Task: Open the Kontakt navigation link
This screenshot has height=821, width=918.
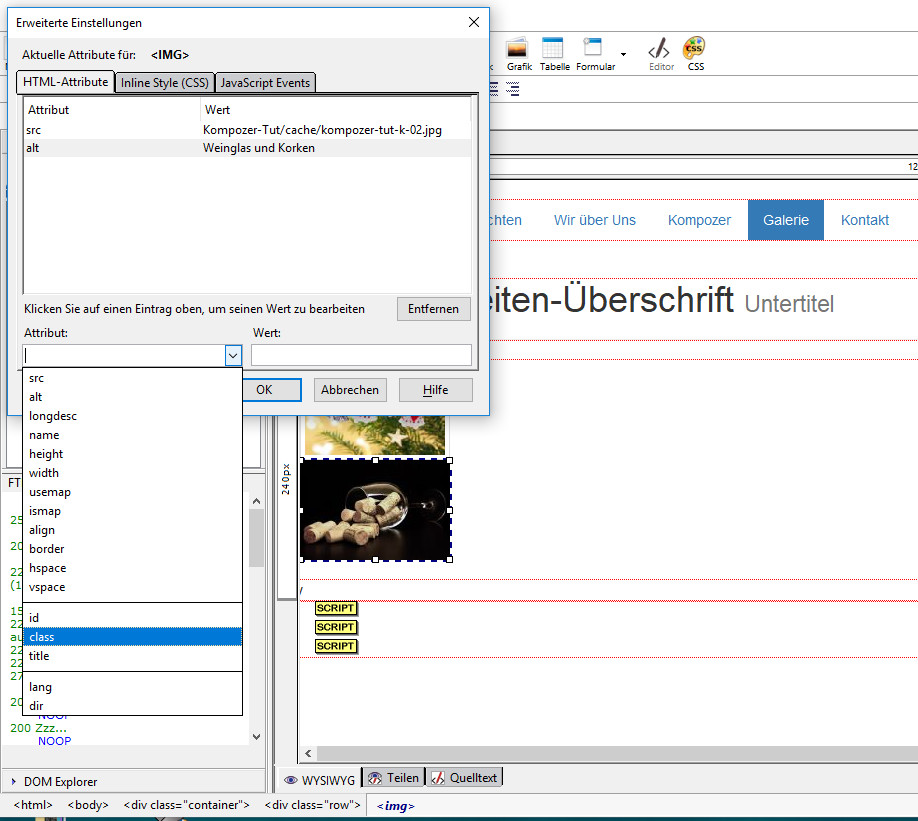Action: point(865,220)
